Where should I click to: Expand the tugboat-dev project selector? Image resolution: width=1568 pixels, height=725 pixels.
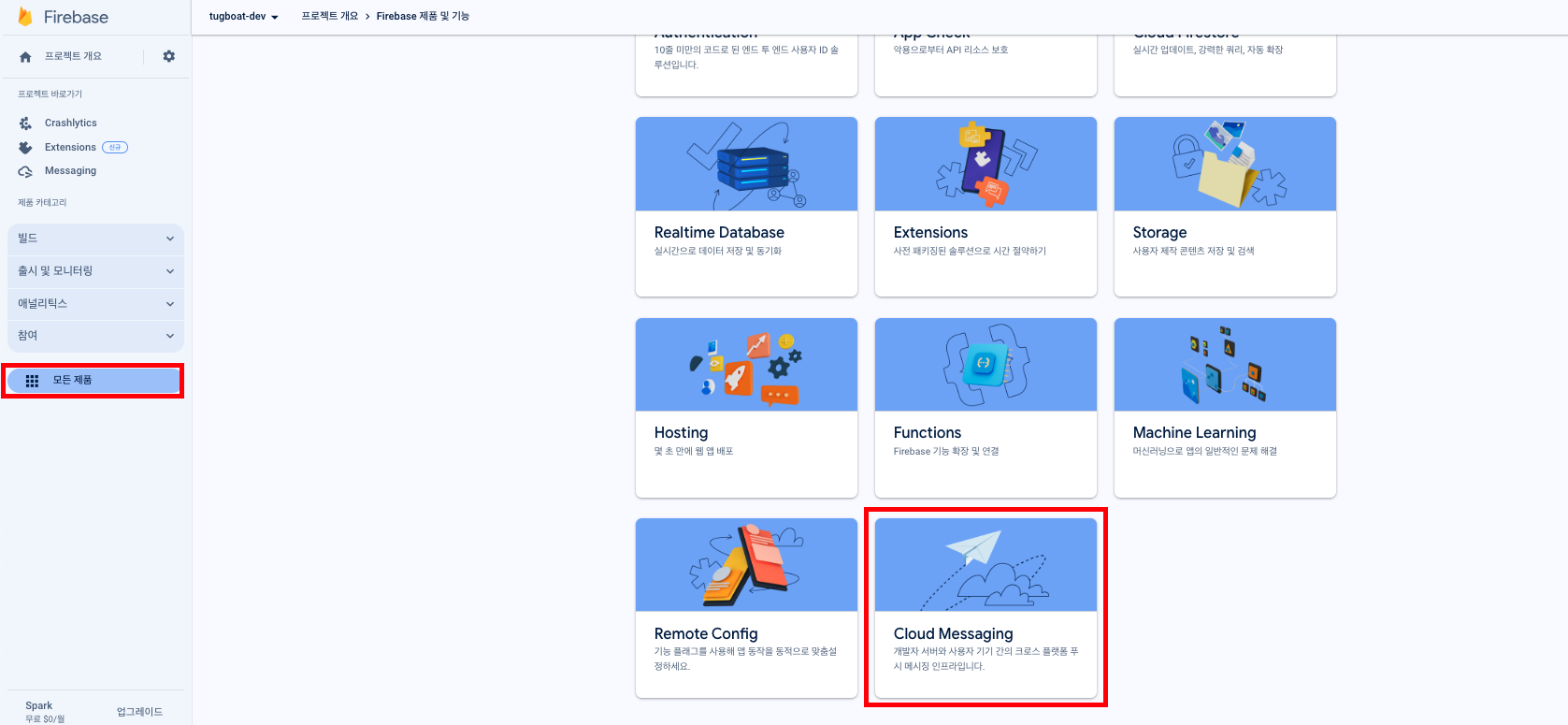tap(244, 17)
